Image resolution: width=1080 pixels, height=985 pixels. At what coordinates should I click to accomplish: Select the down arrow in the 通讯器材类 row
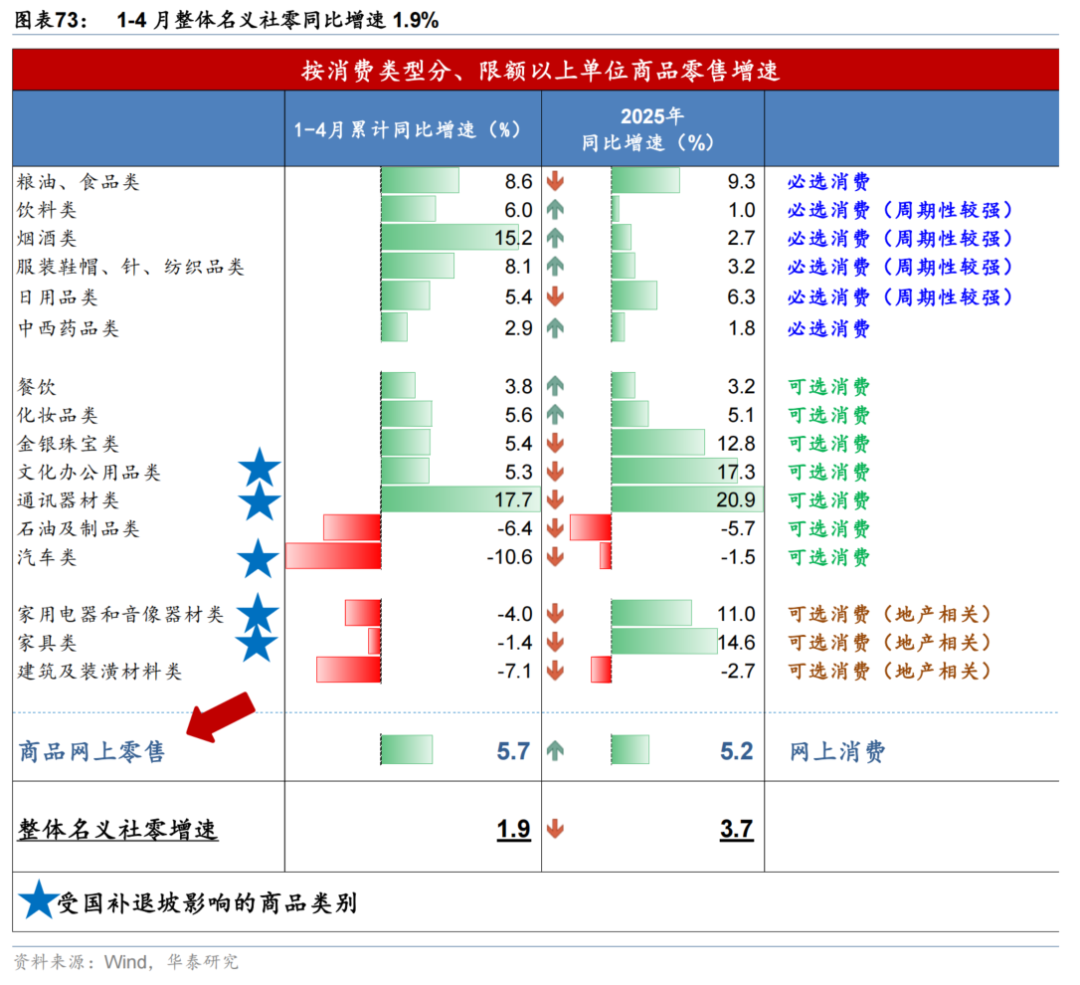555,499
